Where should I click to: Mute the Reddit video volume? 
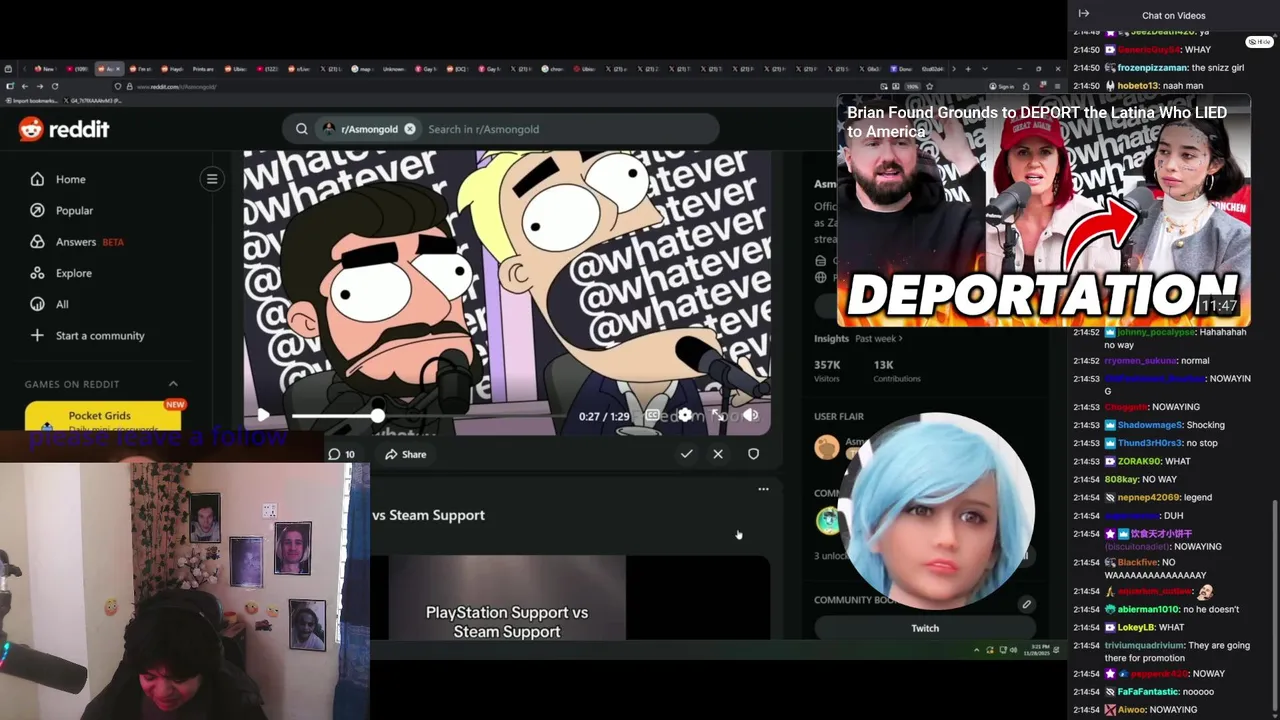pyautogui.click(x=751, y=415)
